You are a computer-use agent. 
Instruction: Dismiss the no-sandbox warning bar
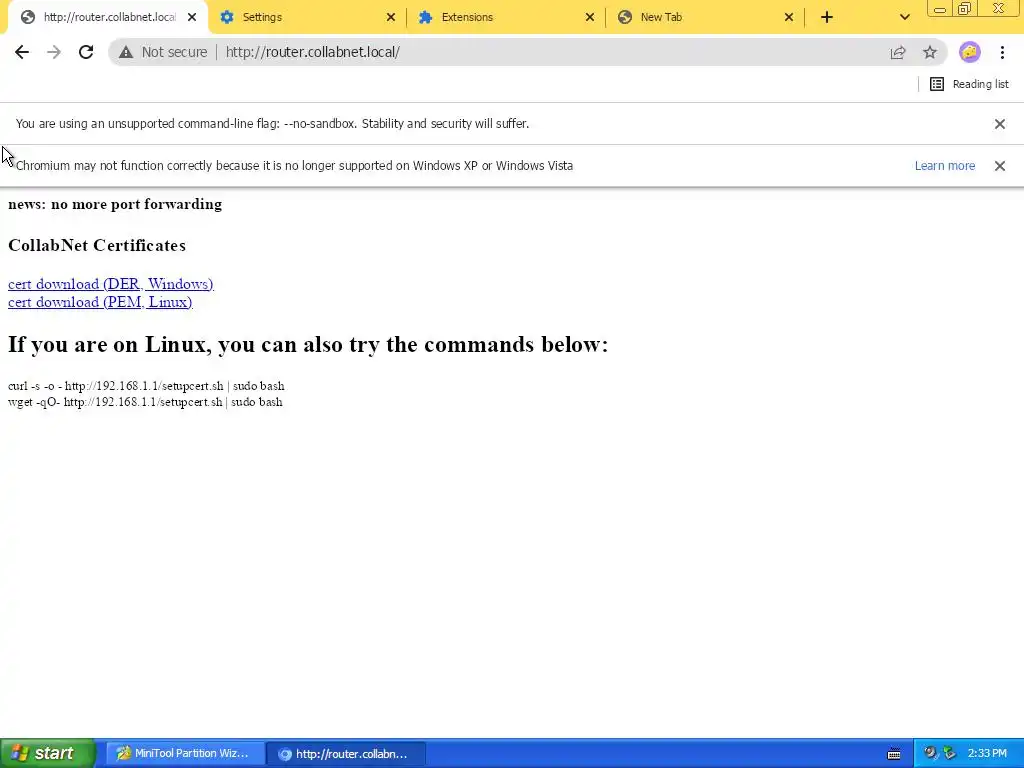point(1000,123)
